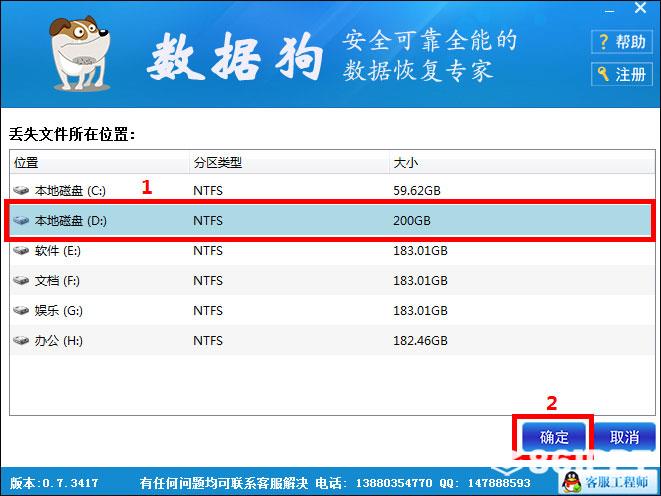The width and height of the screenshot is (661, 496).
Task: Click 183.01GB size in 娱乐 (G:) row
Action: (420, 311)
